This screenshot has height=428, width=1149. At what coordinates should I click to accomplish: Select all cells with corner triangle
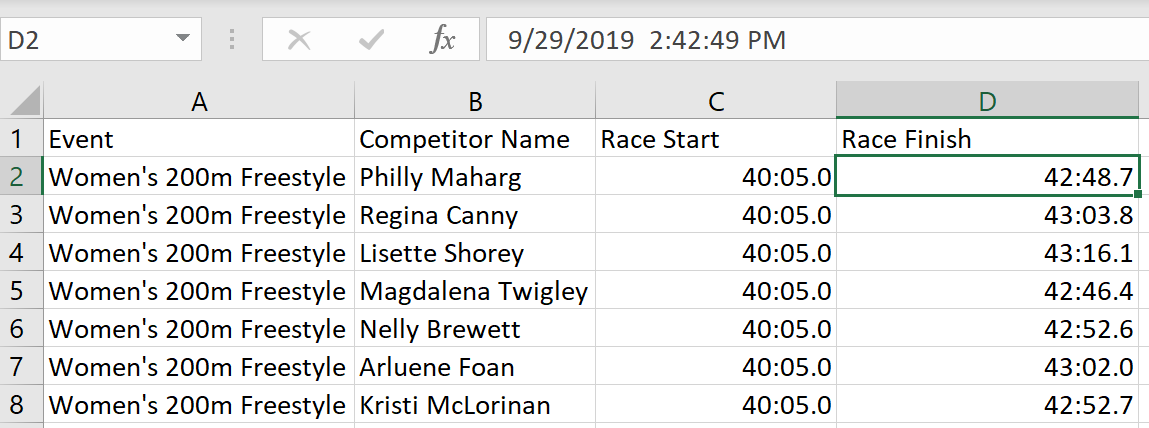coord(22,100)
